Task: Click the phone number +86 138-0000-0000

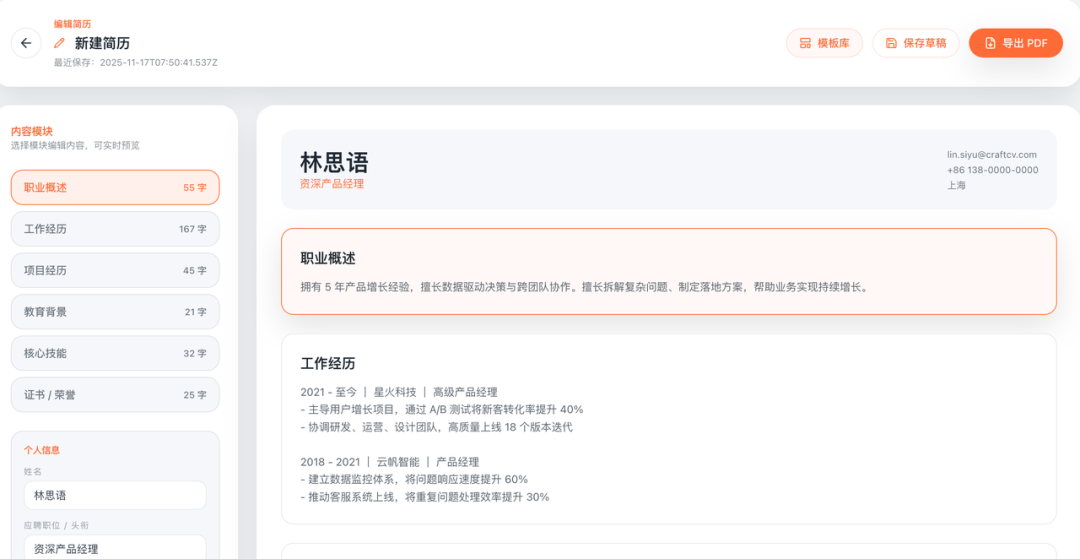Action: [x=993, y=170]
